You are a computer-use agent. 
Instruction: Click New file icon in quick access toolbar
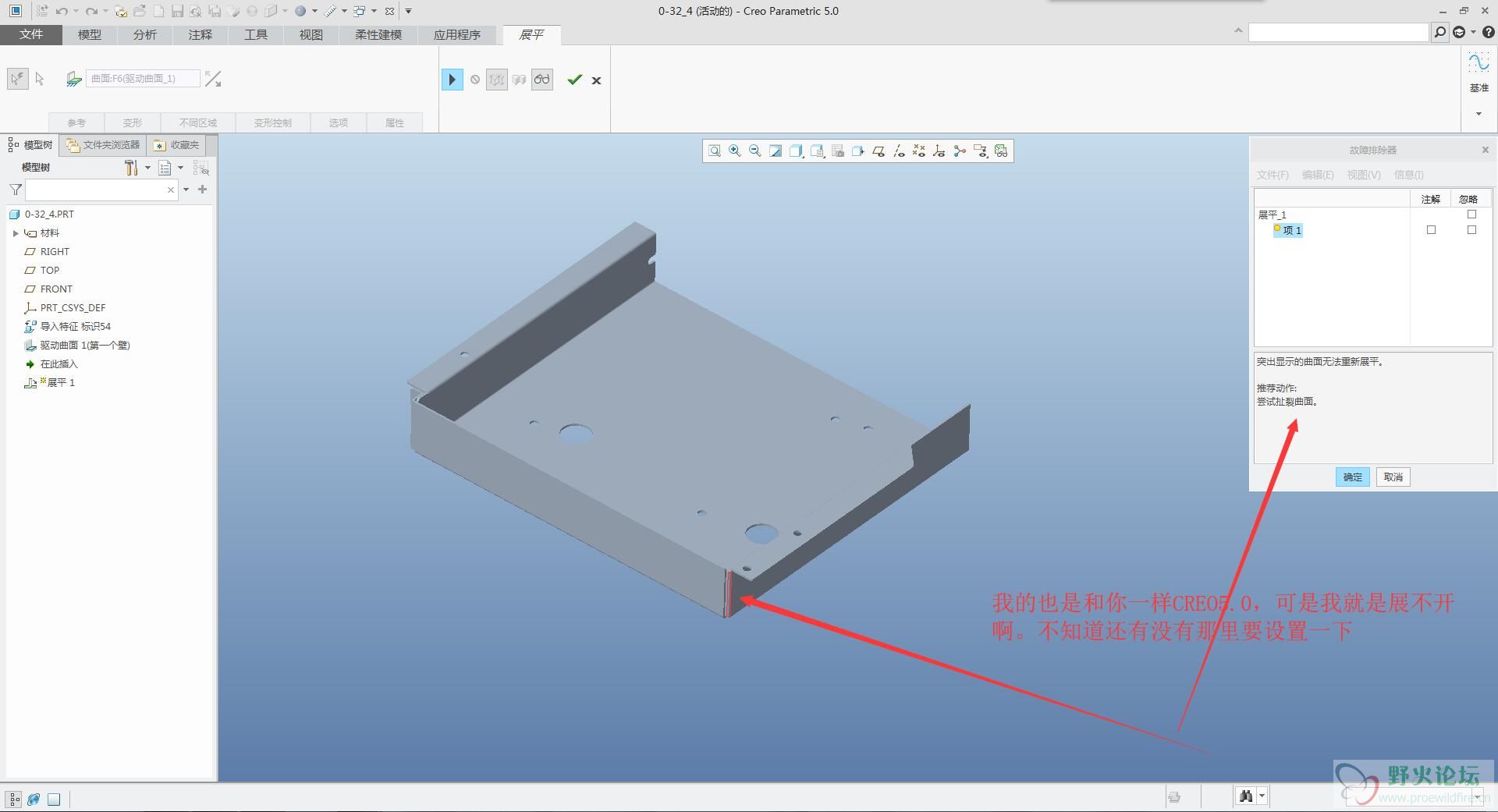[x=158, y=11]
